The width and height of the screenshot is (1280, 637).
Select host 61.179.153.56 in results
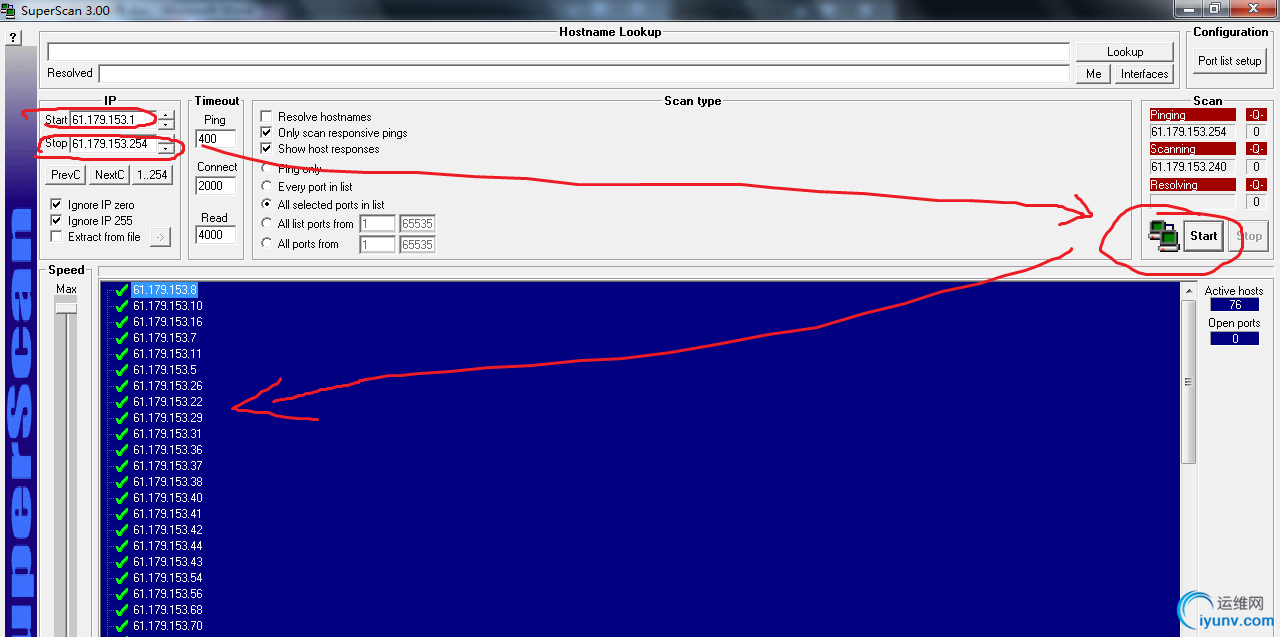coord(167,594)
